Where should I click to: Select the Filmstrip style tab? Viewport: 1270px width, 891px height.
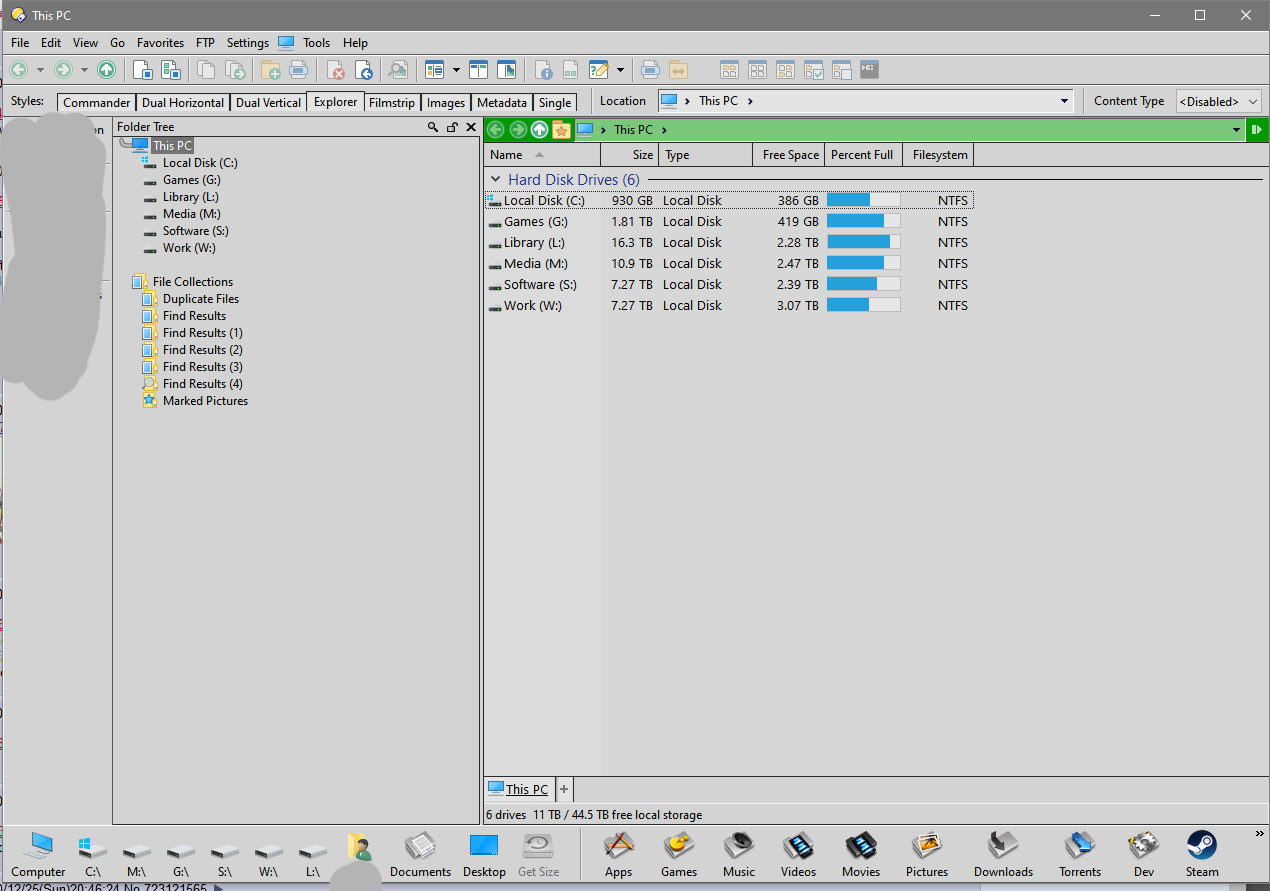coord(391,103)
